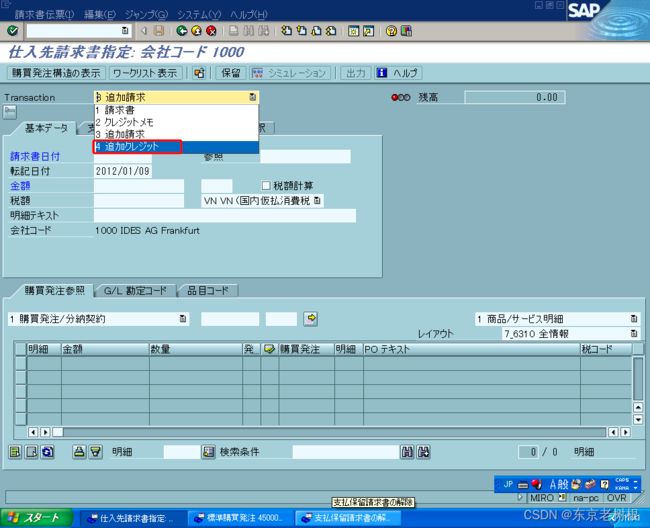Click the 明細テキスト input field
Screen dimensions: 650x528
pos(225,216)
